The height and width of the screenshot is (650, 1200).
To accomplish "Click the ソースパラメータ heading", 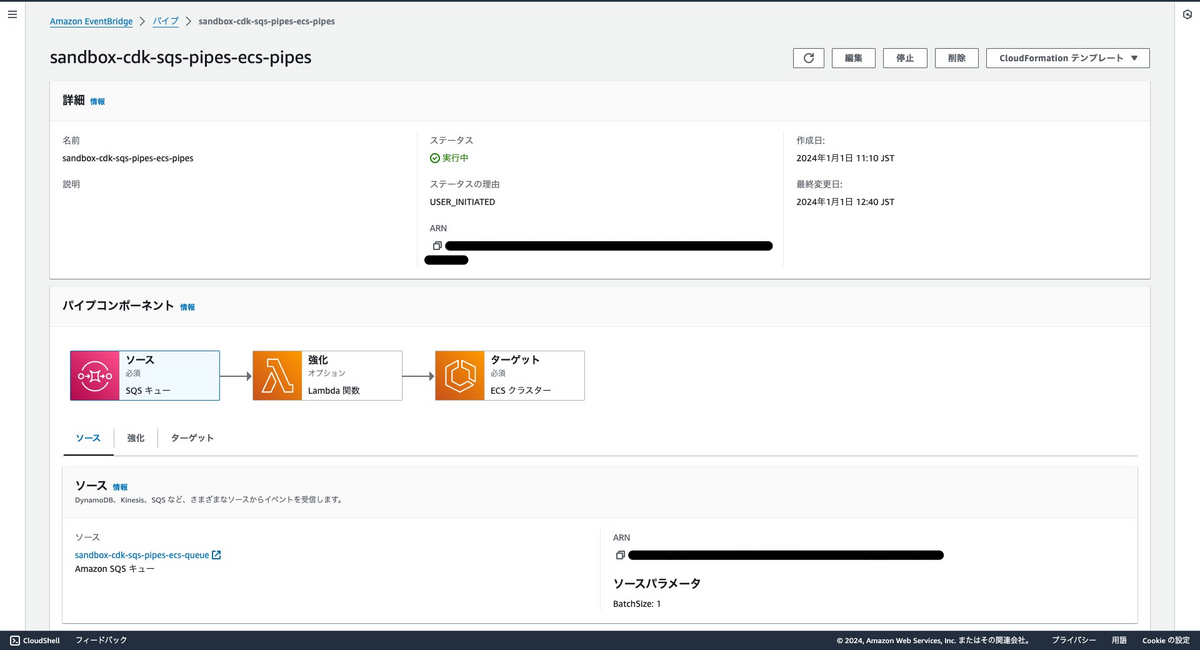I will pos(657,583).
